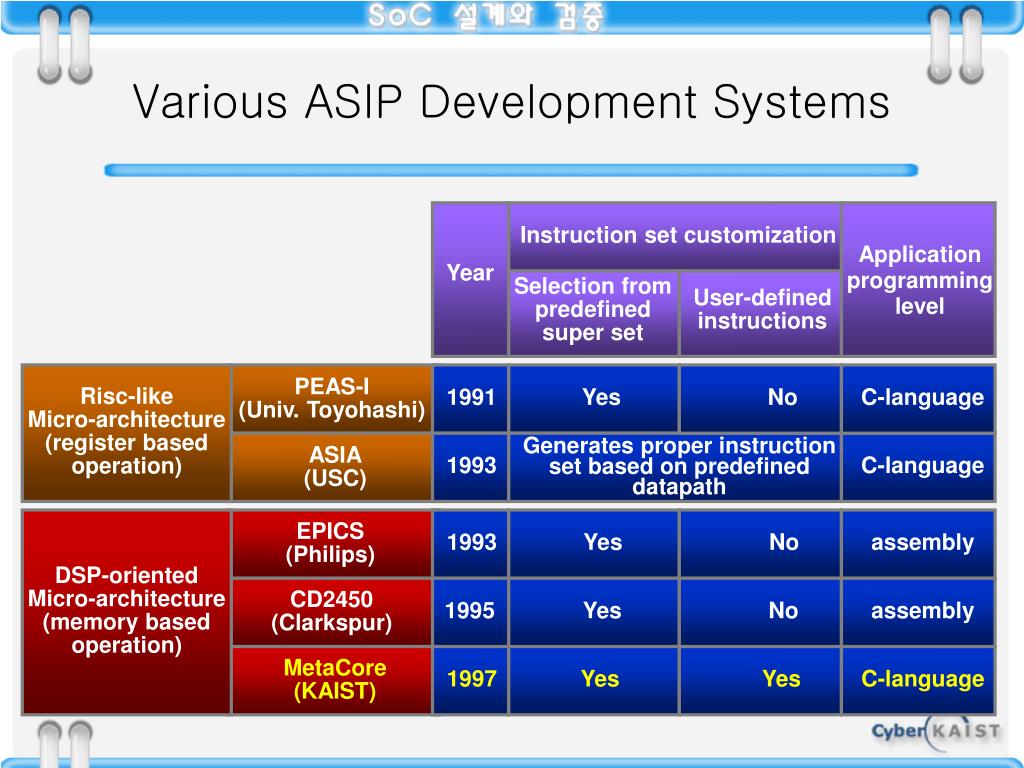The height and width of the screenshot is (768, 1024).
Task: Click the title "Various ASIP Development Systems"
Action: pos(511,103)
